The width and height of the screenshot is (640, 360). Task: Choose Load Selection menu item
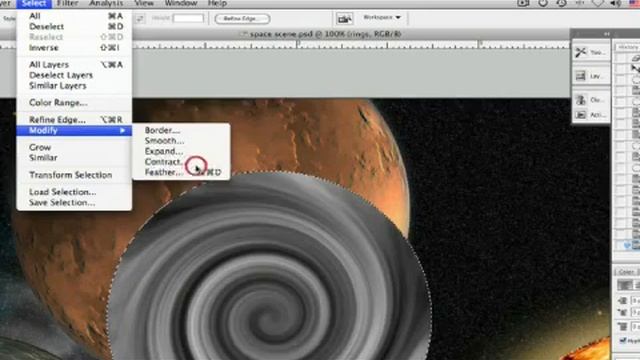(x=74, y=192)
